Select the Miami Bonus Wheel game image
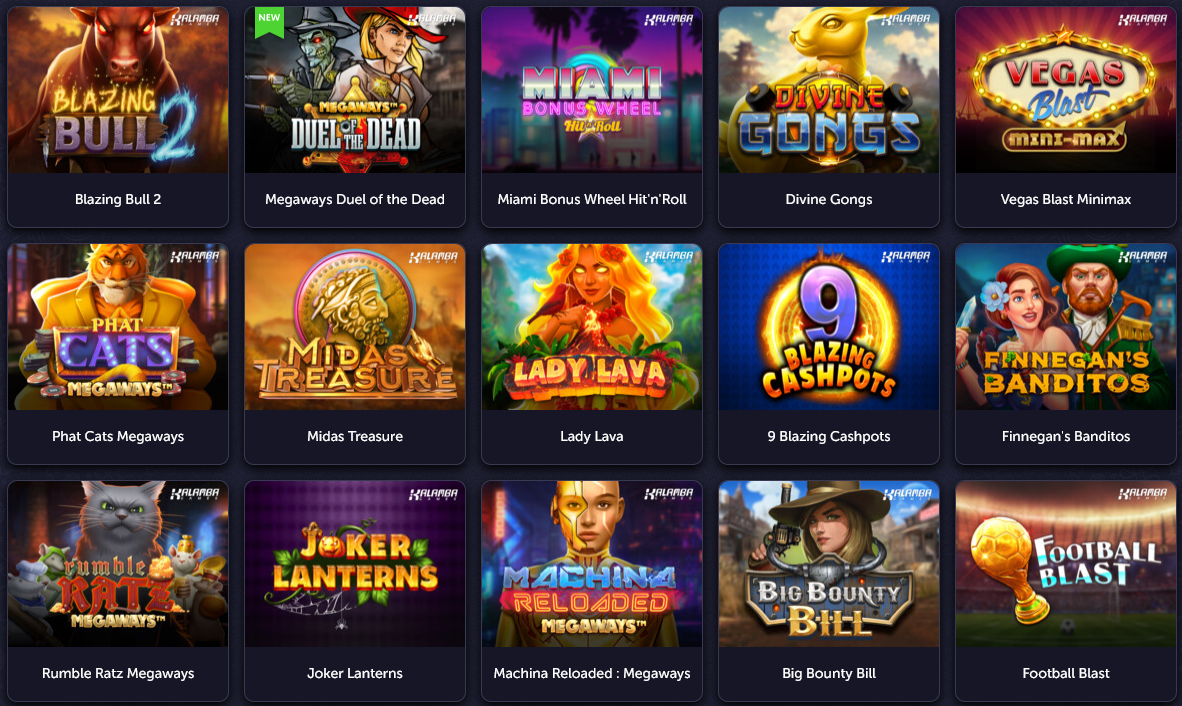The height and width of the screenshot is (706, 1182). (592, 90)
